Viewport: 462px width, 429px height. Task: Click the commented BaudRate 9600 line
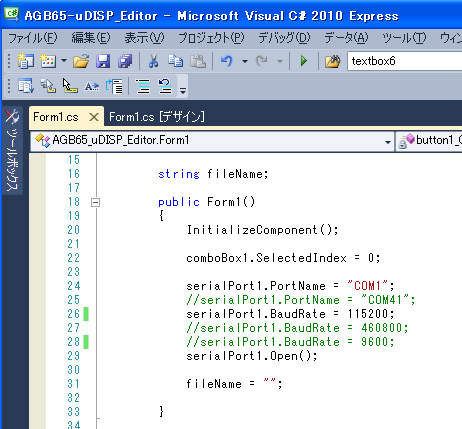(290, 342)
